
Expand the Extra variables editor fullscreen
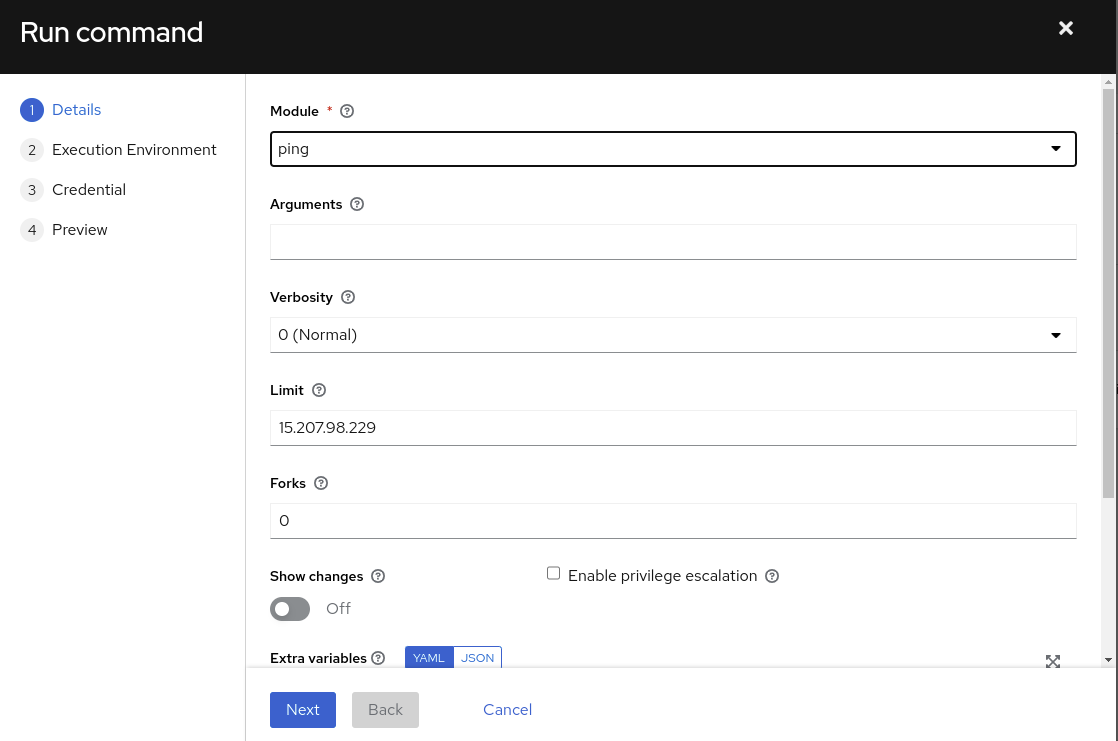[1052, 661]
